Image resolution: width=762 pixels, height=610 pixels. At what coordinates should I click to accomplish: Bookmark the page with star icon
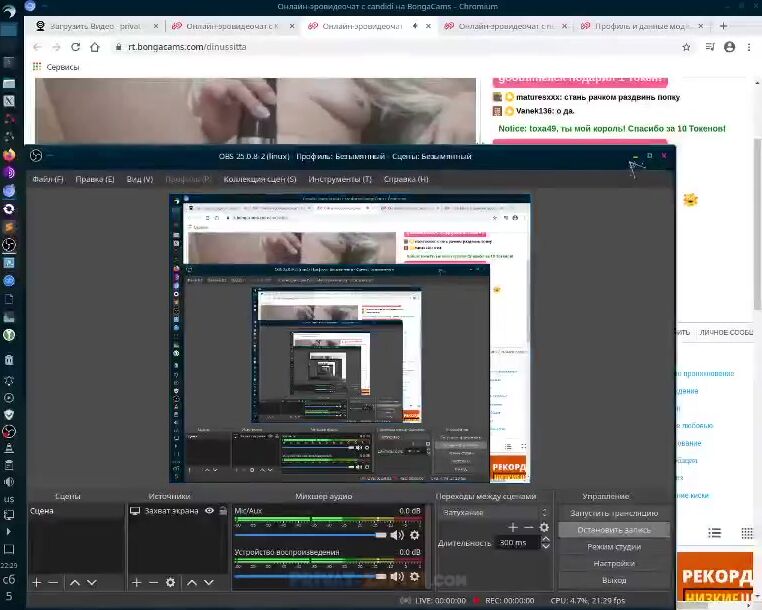(686, 47)
